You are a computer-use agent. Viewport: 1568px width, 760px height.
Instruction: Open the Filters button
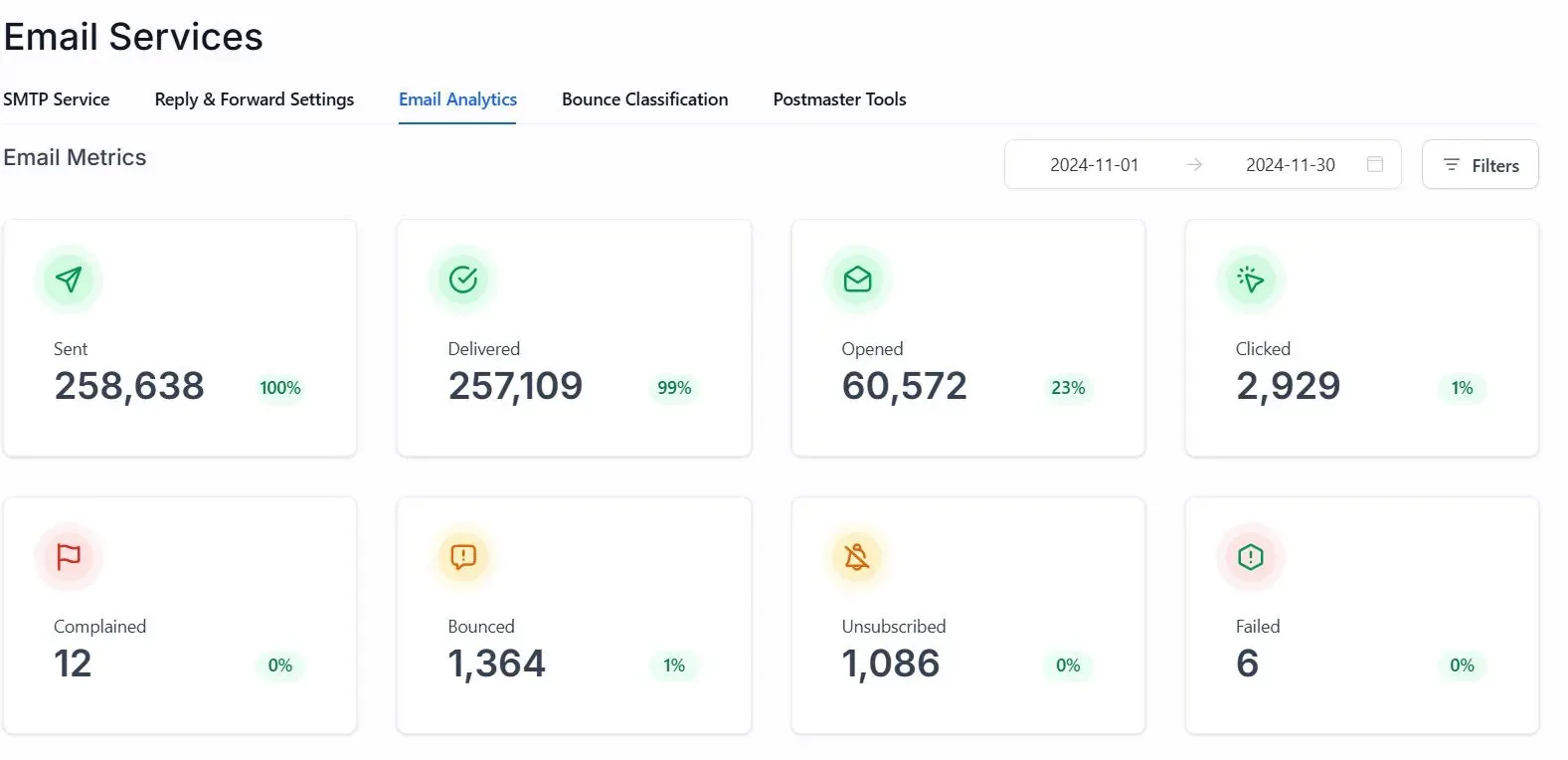pyautogui.click(x=1481, y=165)
